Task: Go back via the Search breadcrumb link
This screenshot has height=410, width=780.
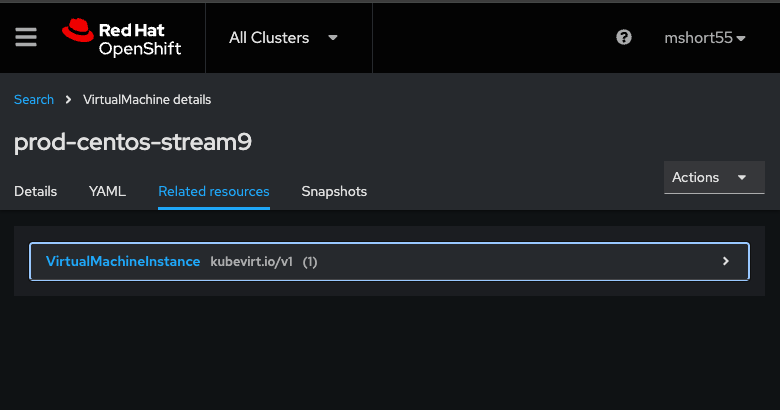Action: [x=34, y=100]
